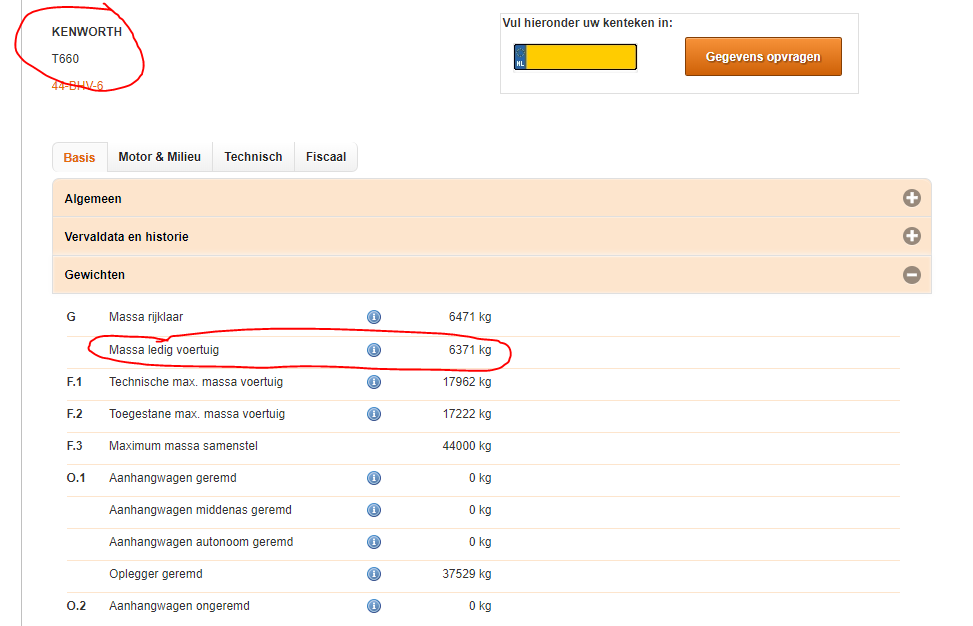Collapse the Gewichten section

coord(911,274)
